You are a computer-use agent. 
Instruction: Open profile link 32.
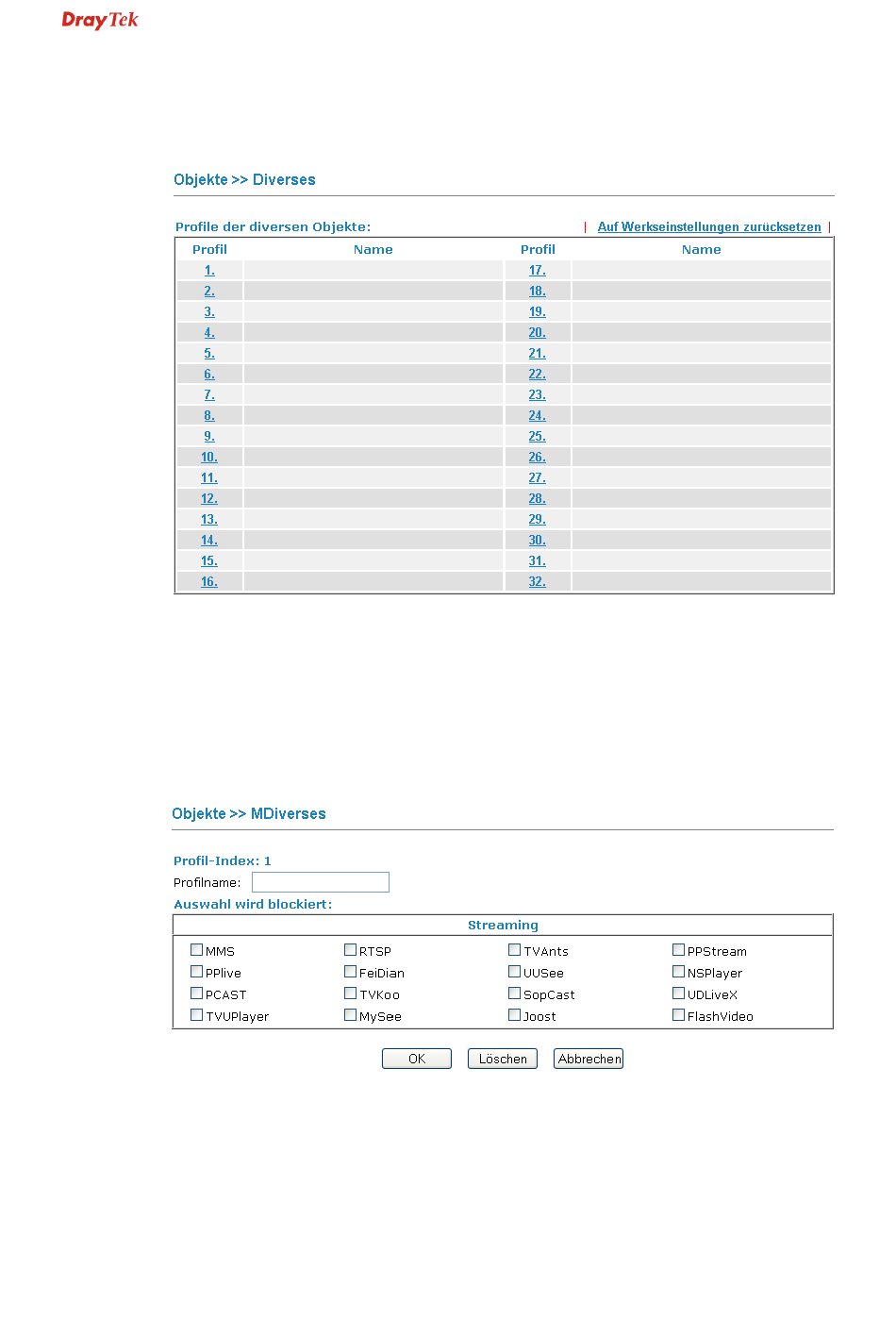click(x=538, y=582)
